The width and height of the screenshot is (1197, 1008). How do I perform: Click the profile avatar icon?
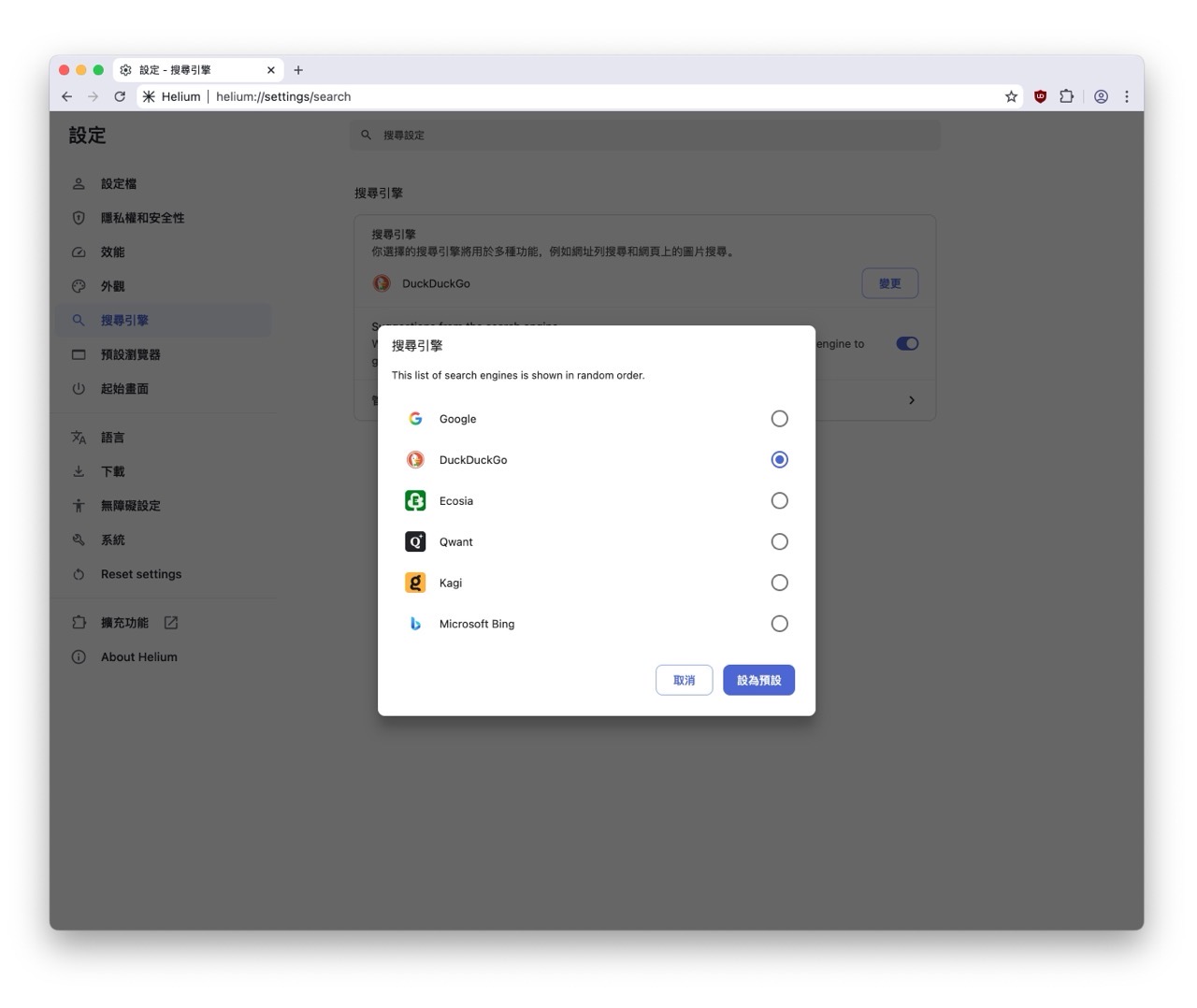pyautogui.click(x=1101, y=96)
